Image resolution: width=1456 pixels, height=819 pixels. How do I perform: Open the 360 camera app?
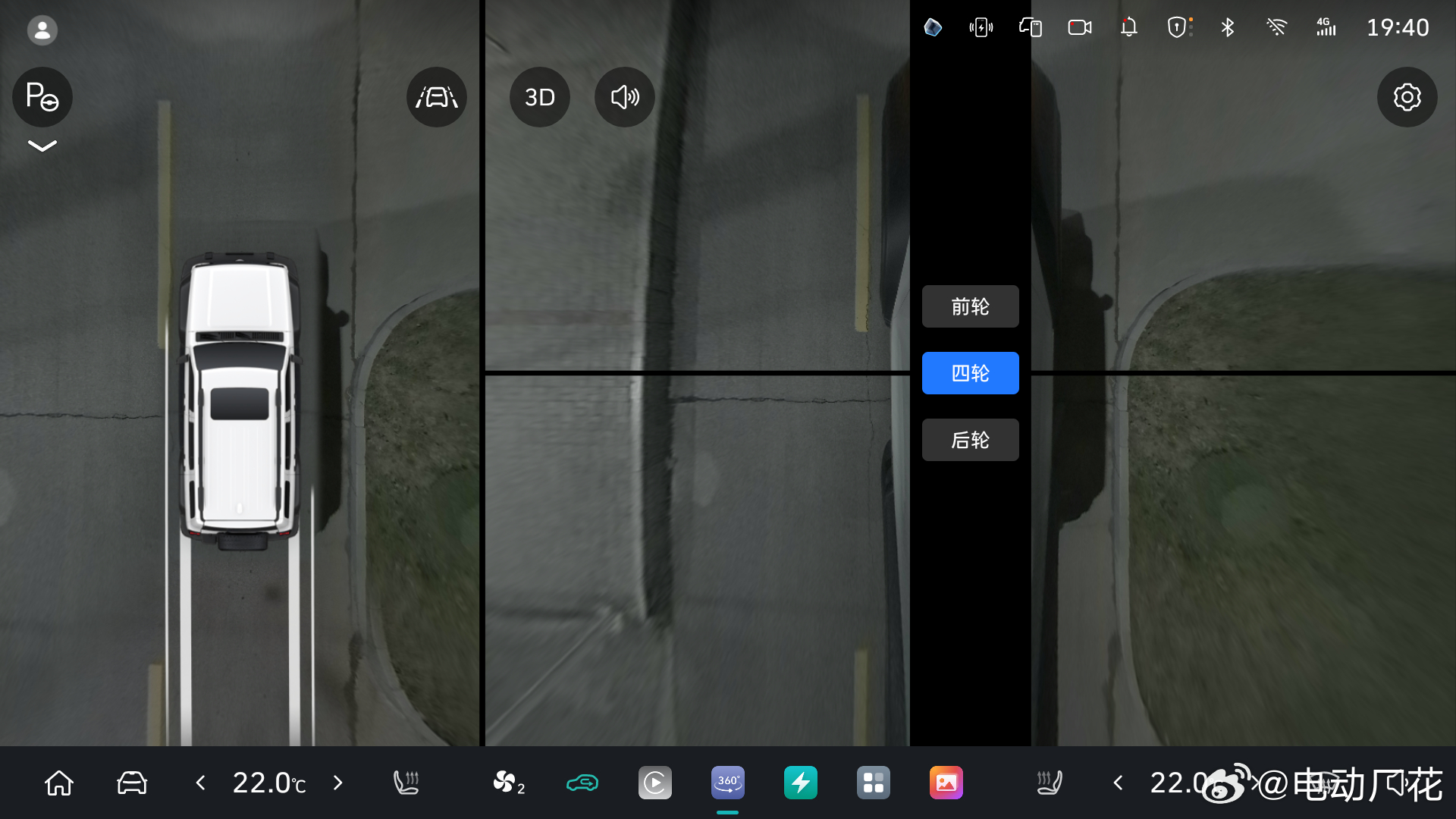click(728, 783)
